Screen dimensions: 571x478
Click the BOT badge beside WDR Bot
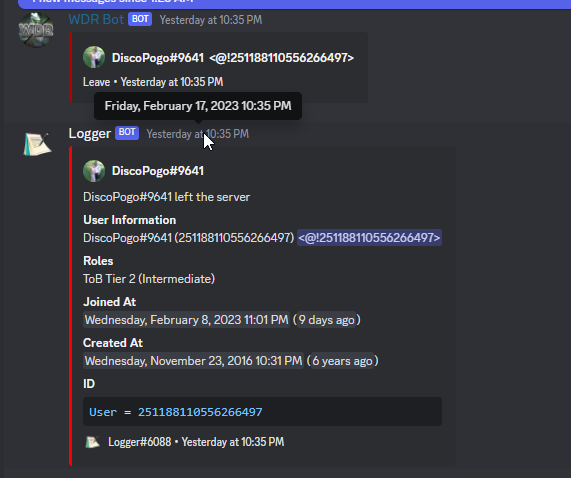click(x=140, y=19)
